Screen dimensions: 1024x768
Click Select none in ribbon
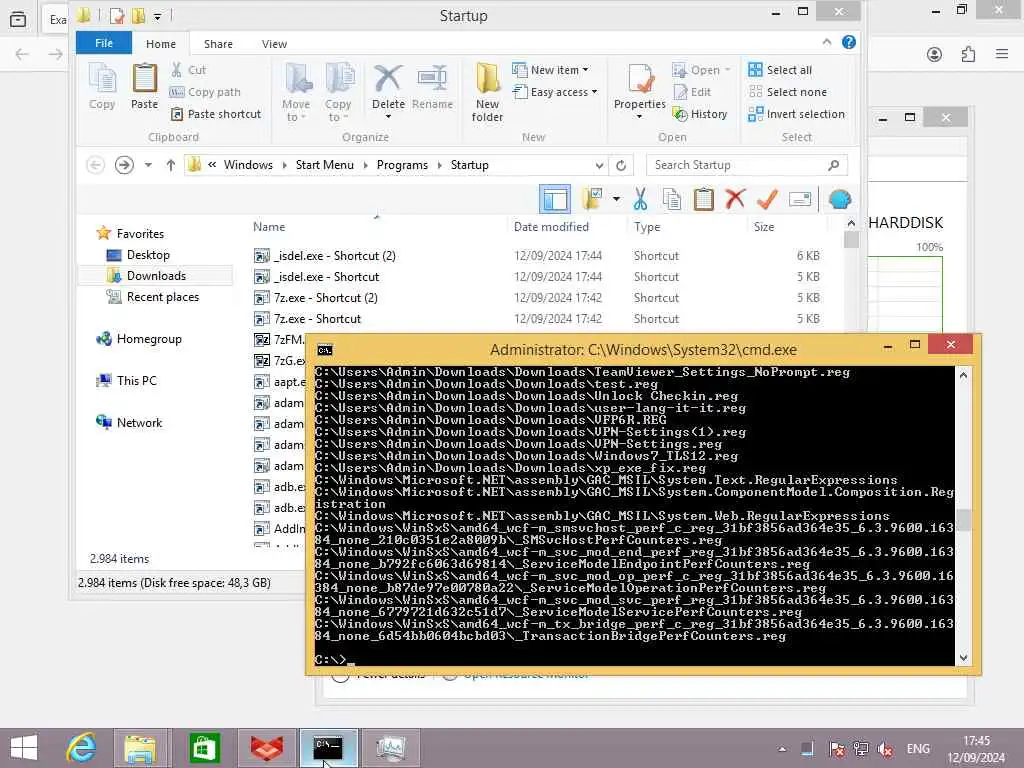point(788,92)
